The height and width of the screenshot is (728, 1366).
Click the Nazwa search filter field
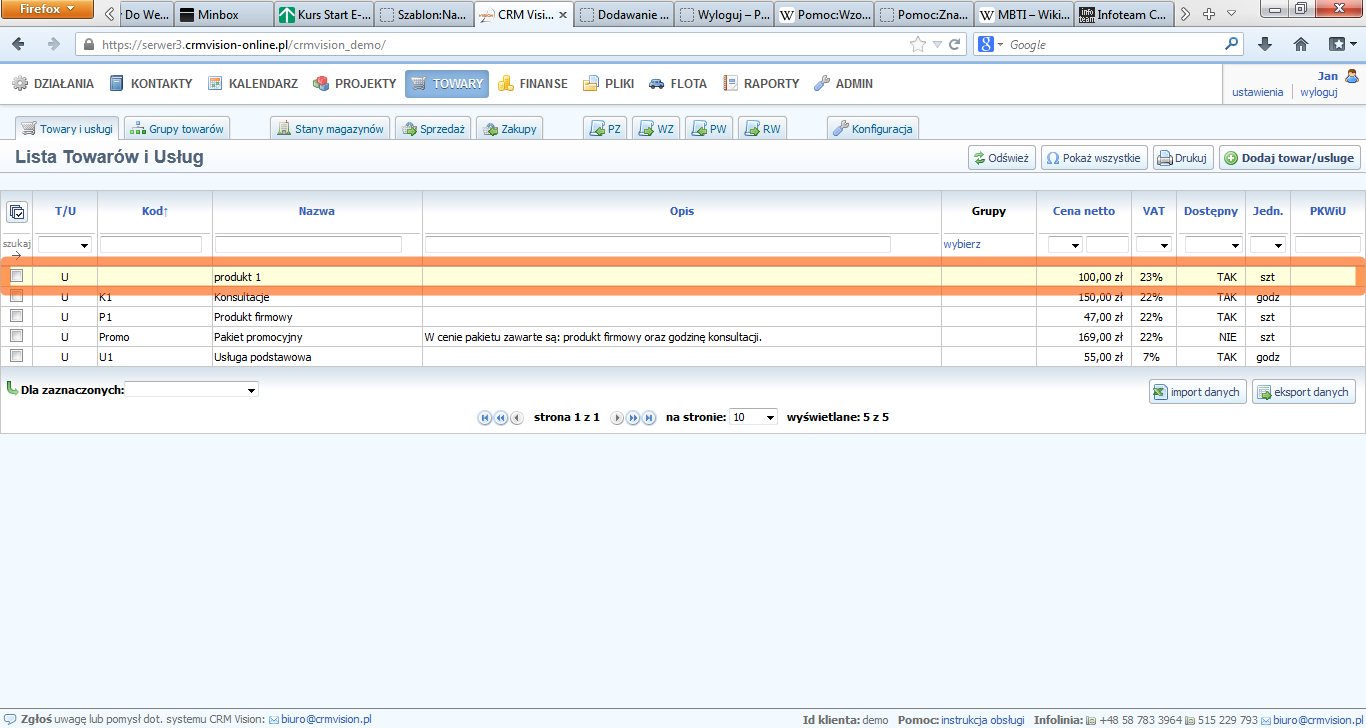point(308,245)
